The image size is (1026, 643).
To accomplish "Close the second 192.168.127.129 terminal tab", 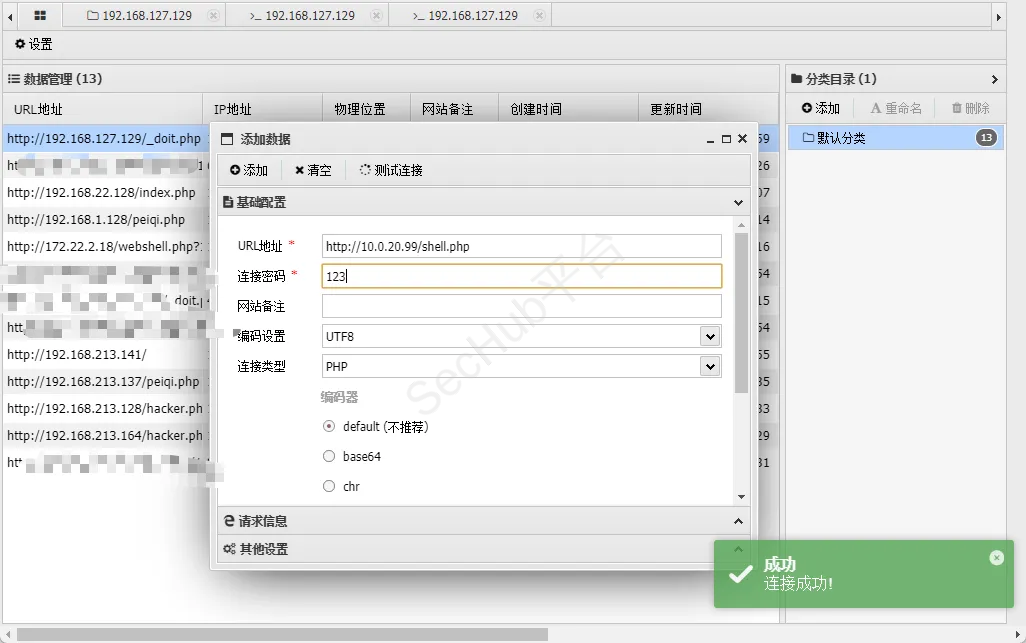I will point(376,15).
